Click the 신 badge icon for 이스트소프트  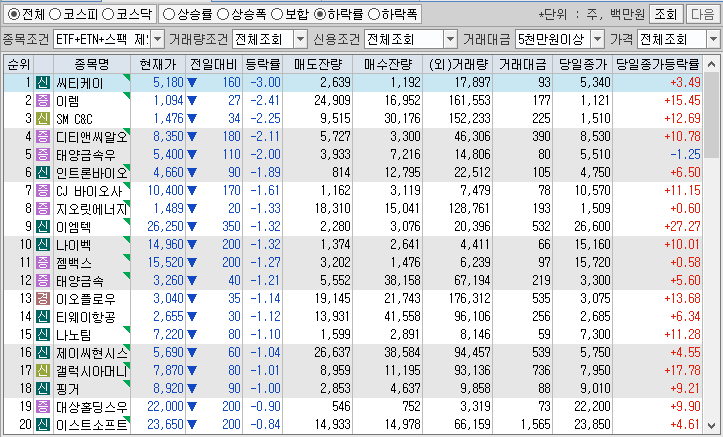(x=43, y=424)
